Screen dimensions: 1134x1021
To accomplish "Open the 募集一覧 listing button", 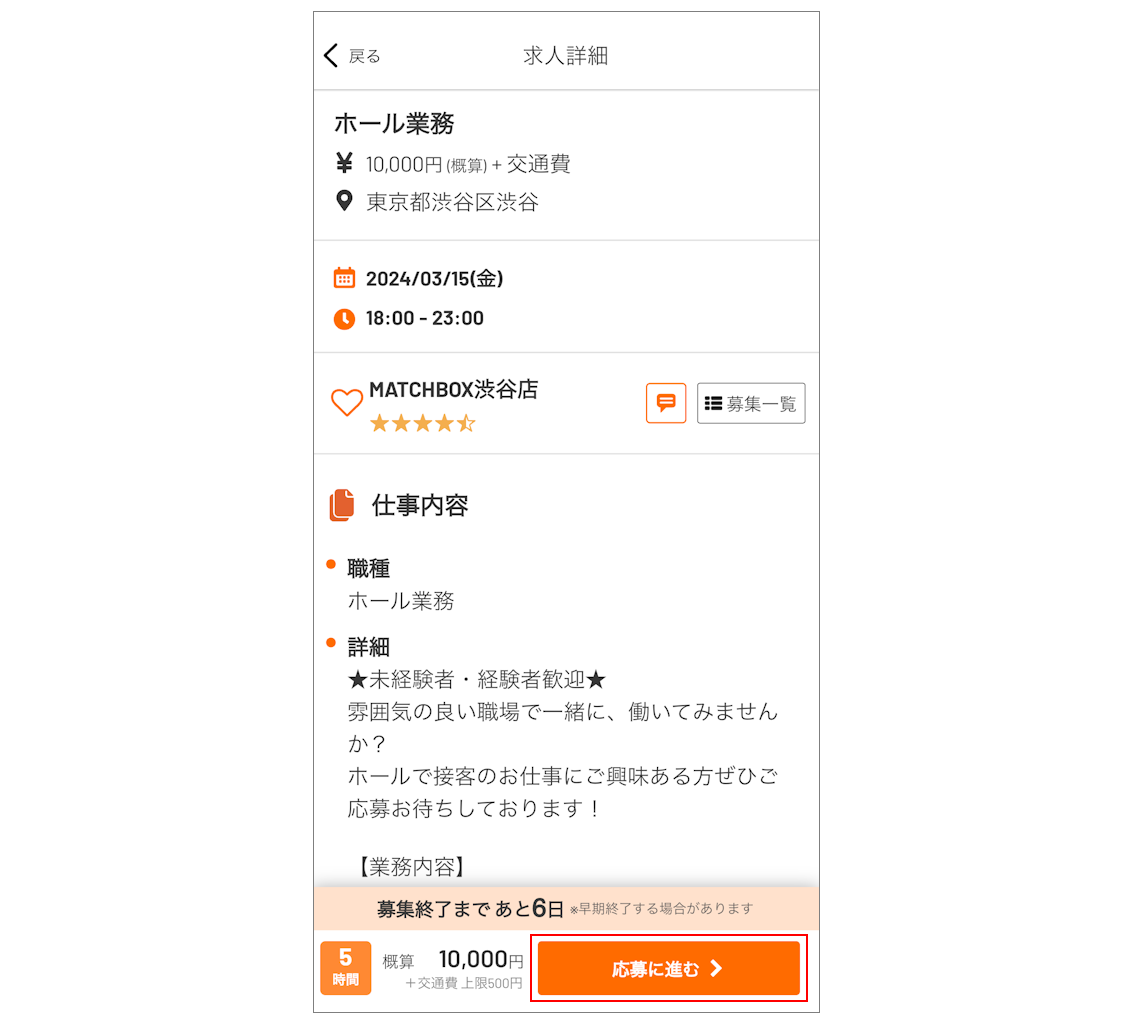I will pos(751,403).
